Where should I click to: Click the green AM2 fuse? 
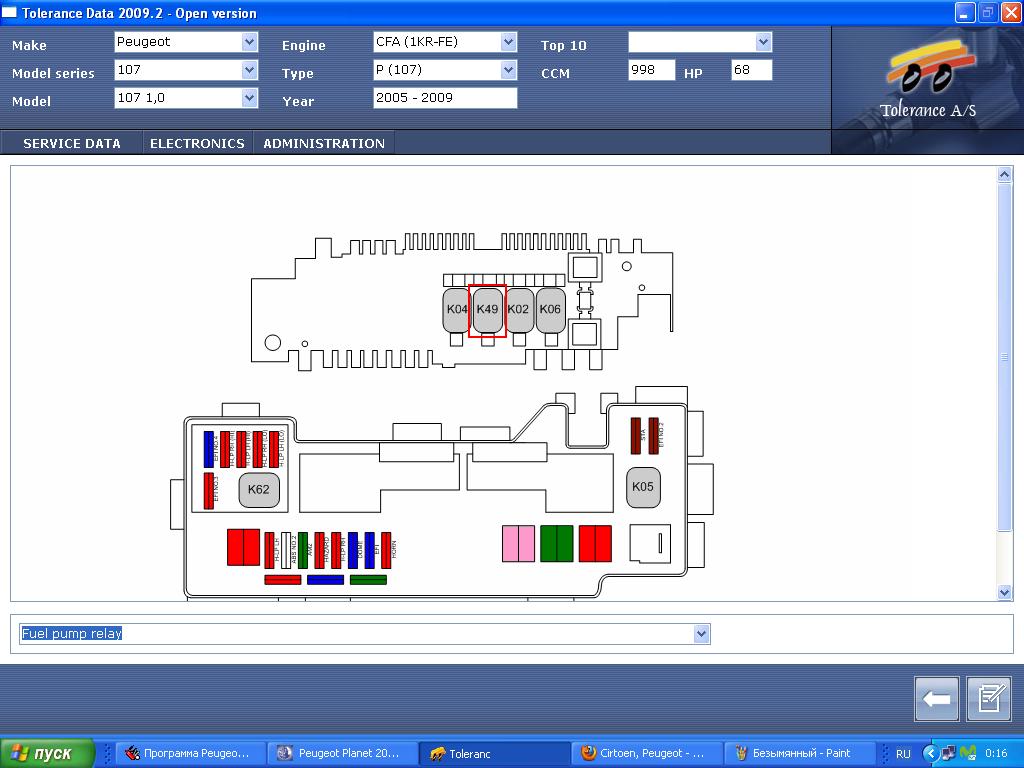[x=303, y=551]
